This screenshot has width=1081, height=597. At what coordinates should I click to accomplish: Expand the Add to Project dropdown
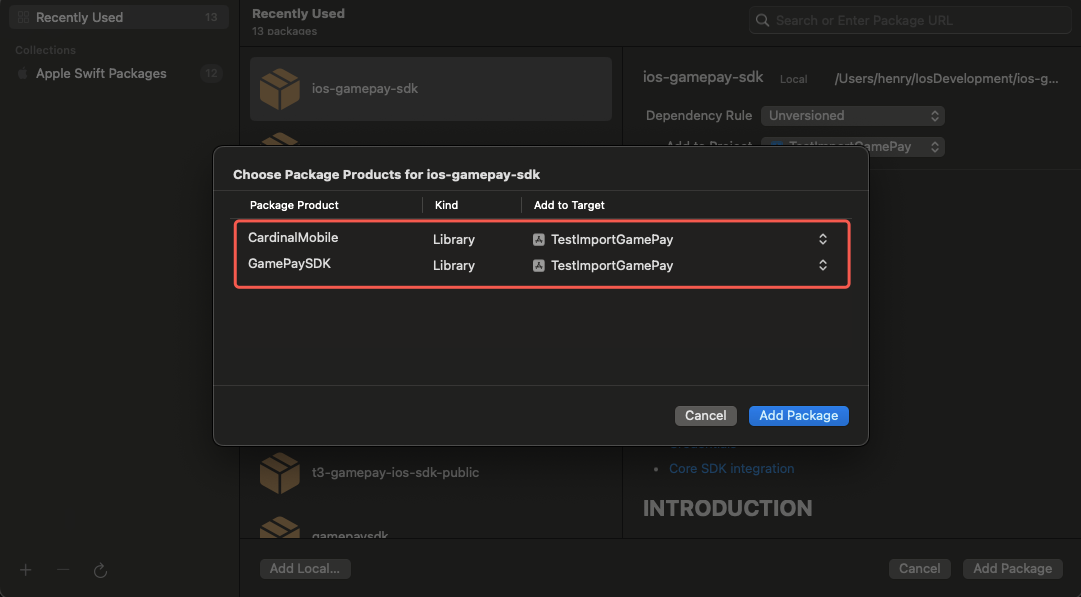click(934, 146)
